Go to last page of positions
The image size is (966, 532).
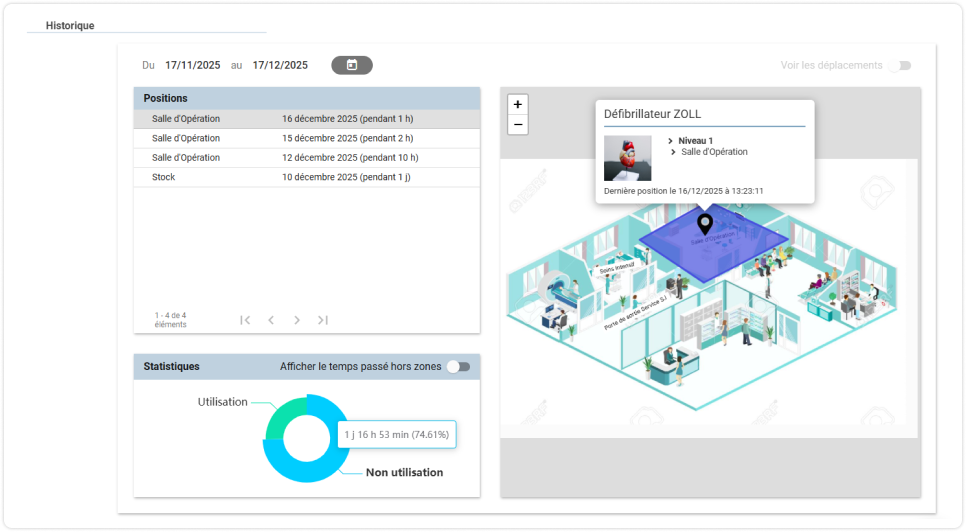323,320
